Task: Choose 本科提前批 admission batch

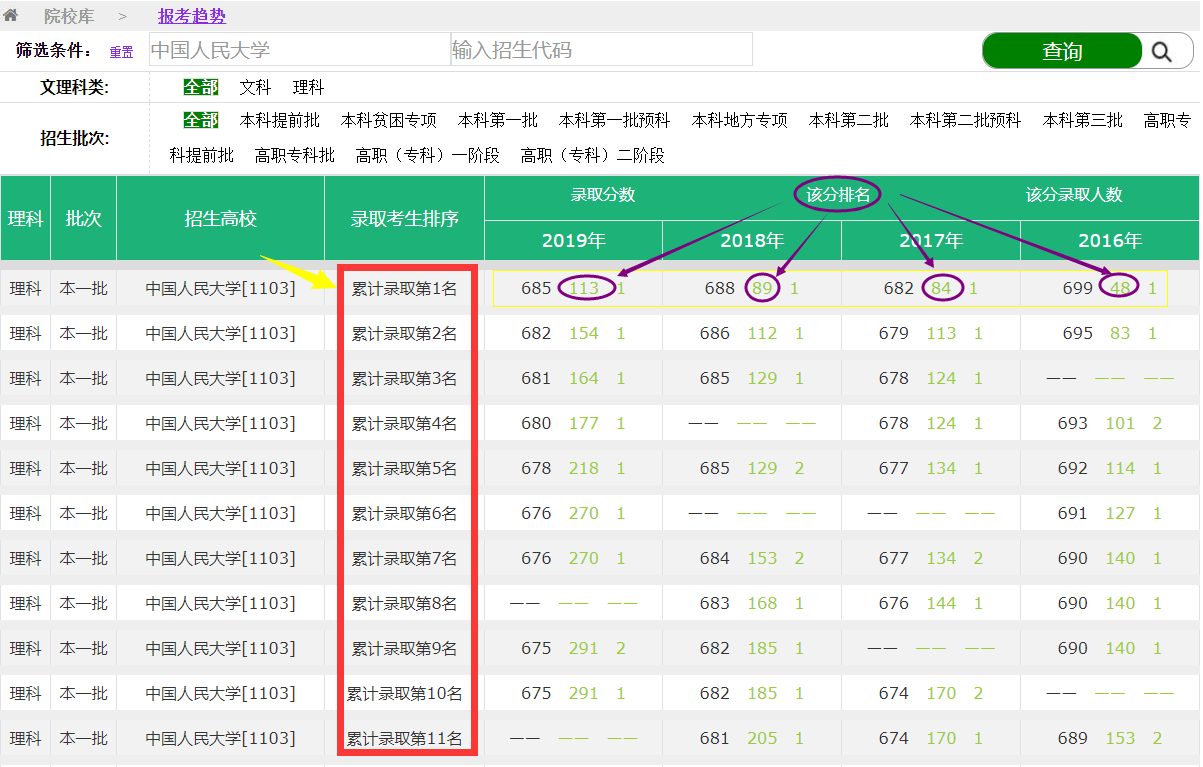Action: (x=280, y=121)
